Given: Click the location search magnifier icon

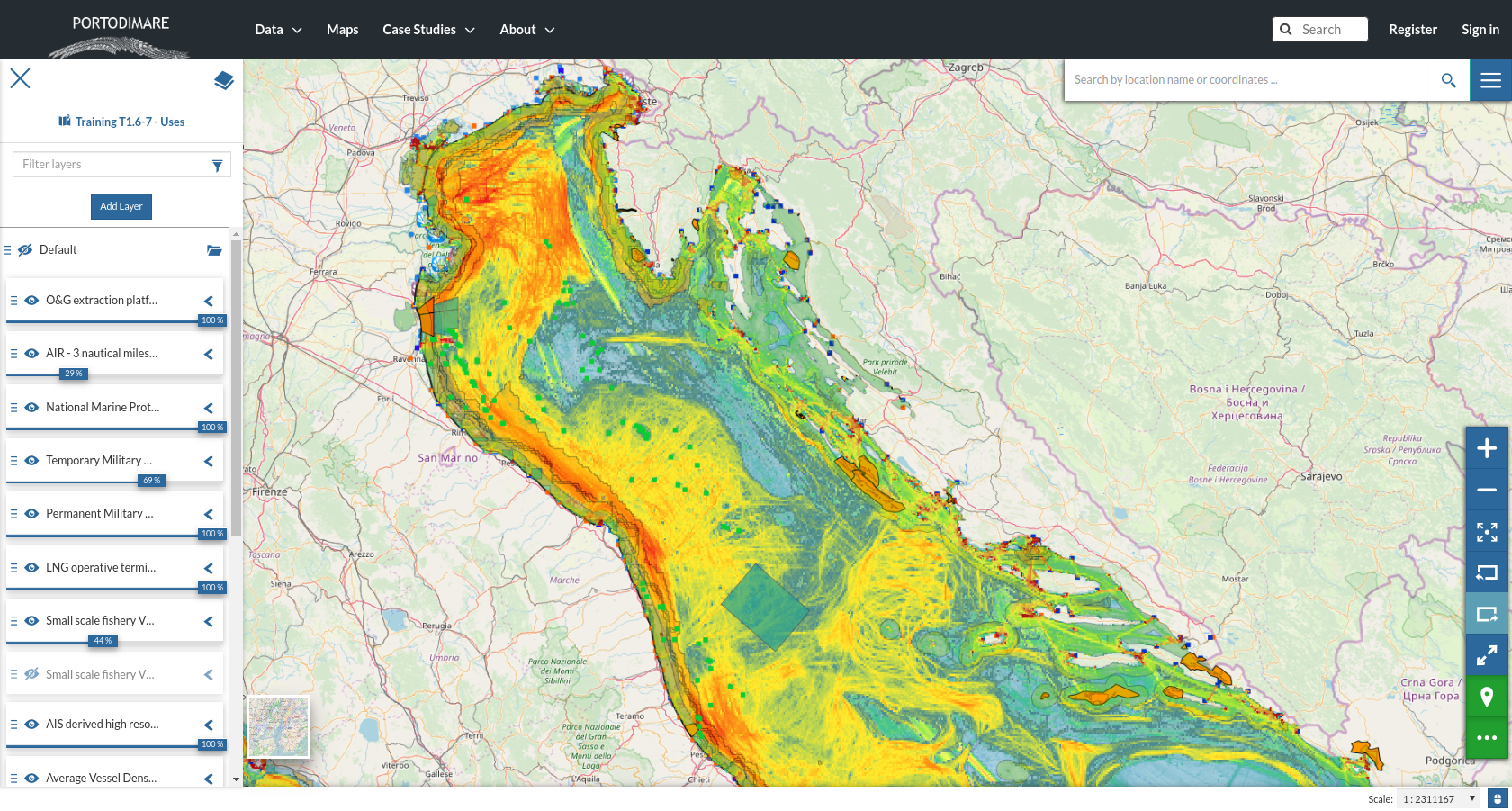Looking at the screenshot, I should point(1448,80).
